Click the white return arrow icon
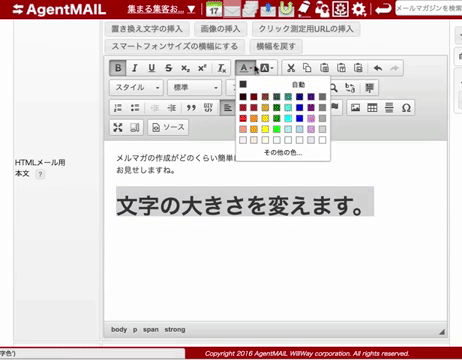The image size is (462, 360). (x=383, y=9)
